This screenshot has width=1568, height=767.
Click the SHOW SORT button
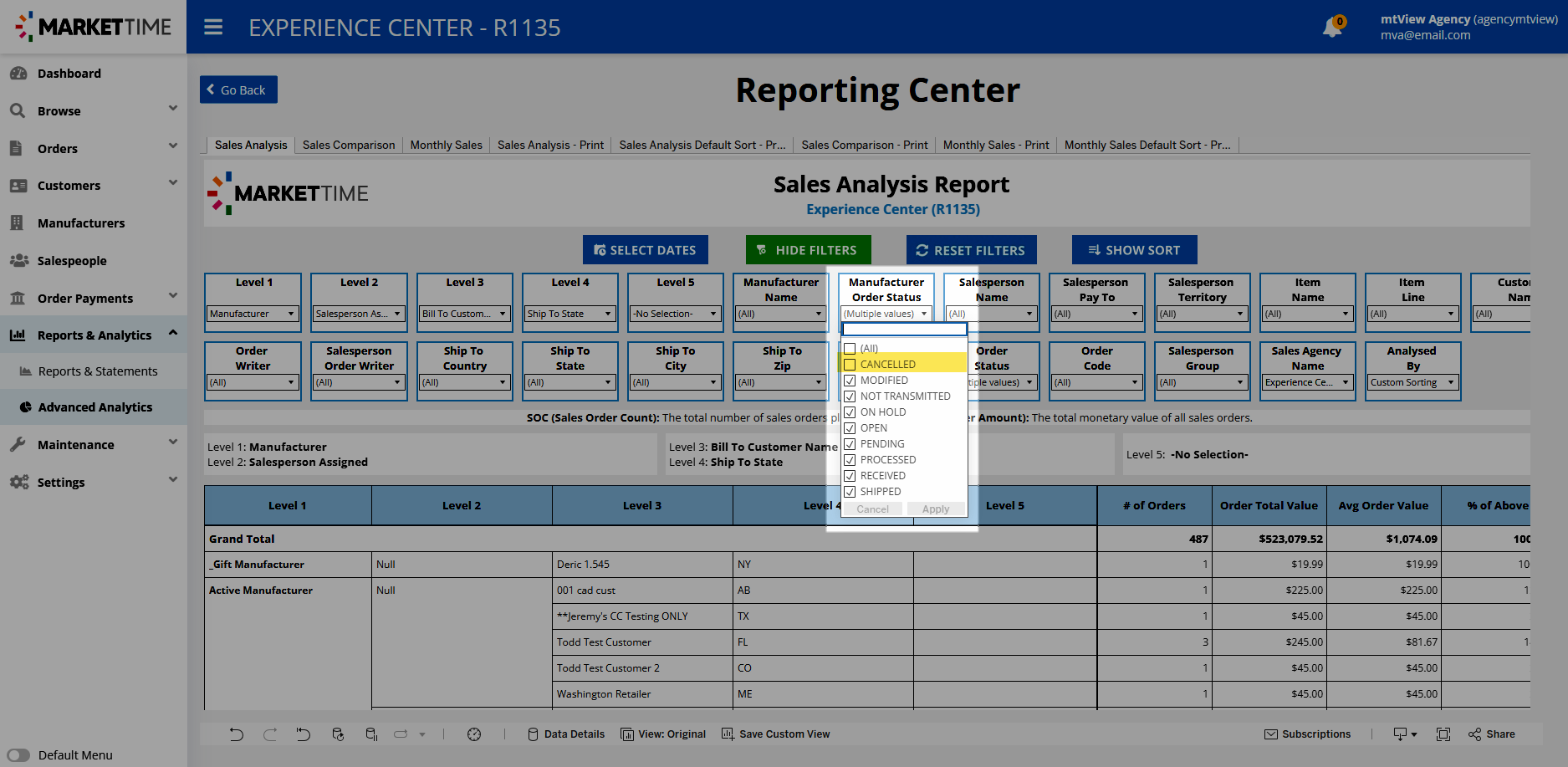1135,250
